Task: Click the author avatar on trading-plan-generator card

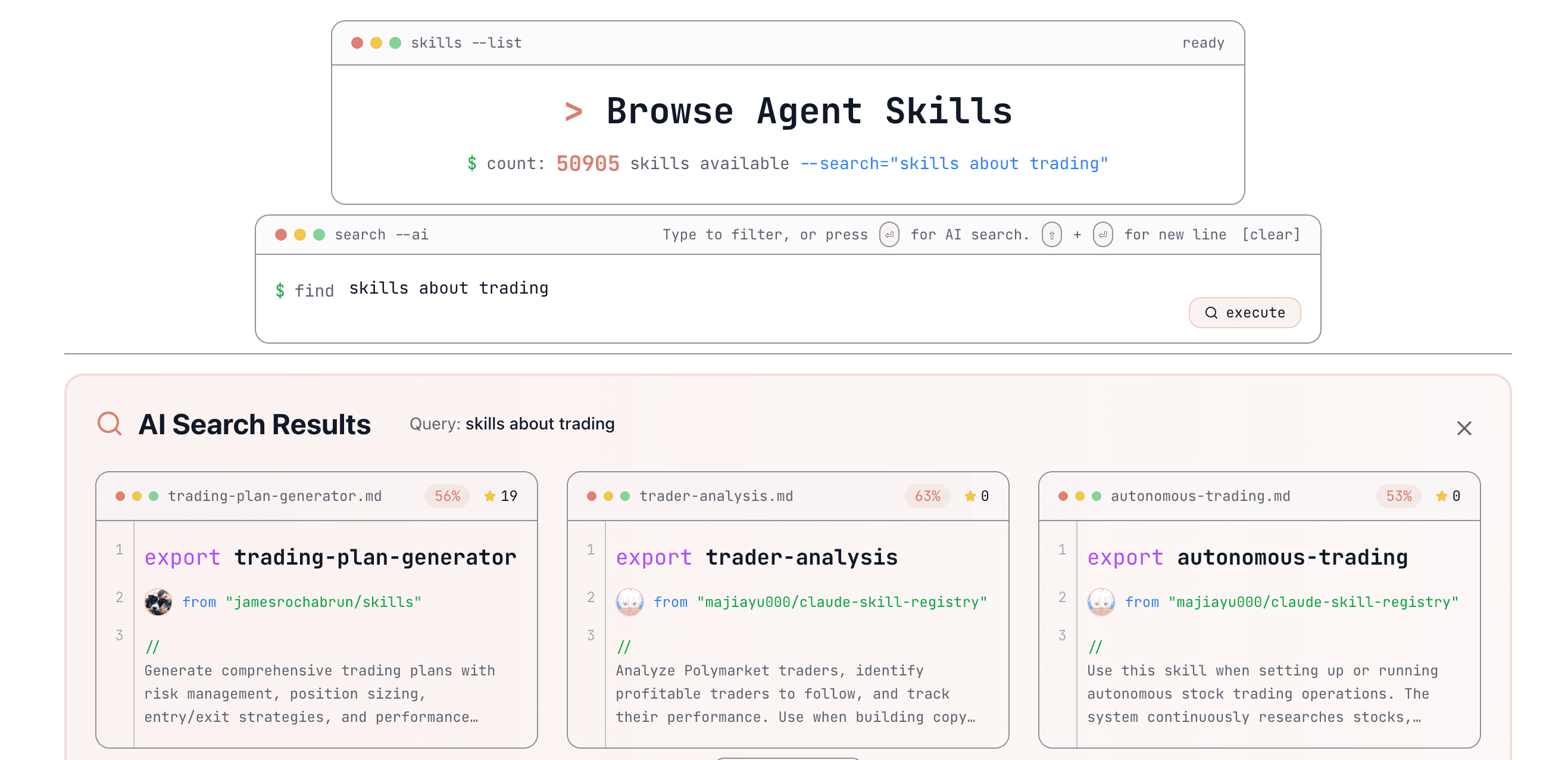Action: coord(158,602)
